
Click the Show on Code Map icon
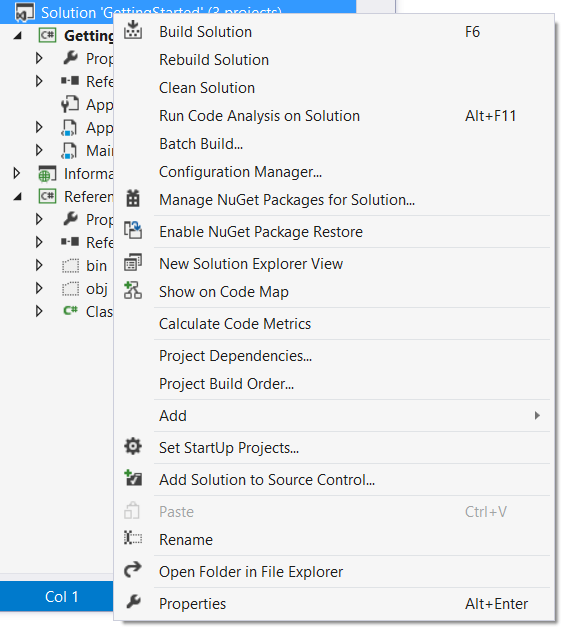pyautogui.click(x=133, y=290)
